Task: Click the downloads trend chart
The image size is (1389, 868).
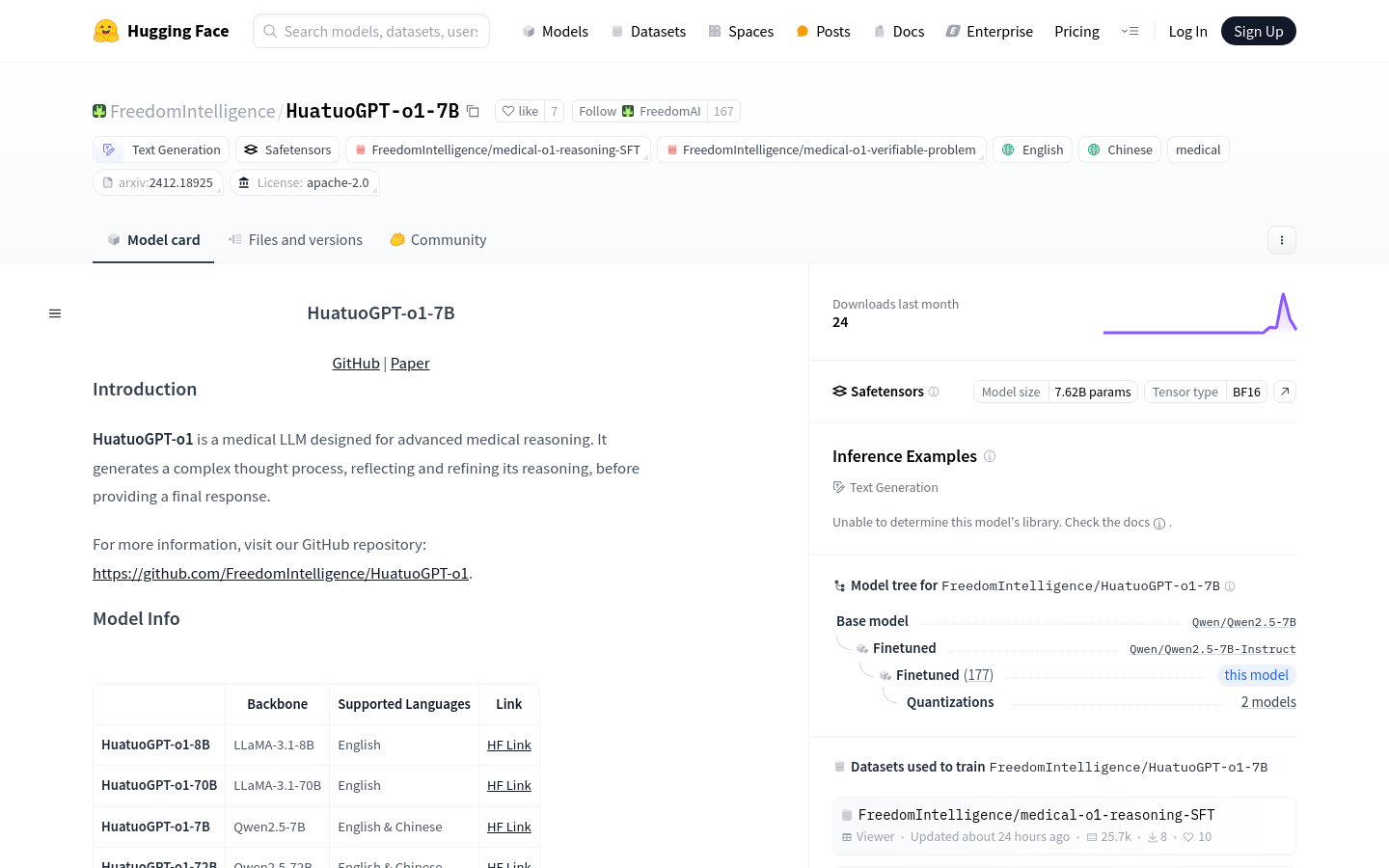Action: click(x=1200, y=313)
